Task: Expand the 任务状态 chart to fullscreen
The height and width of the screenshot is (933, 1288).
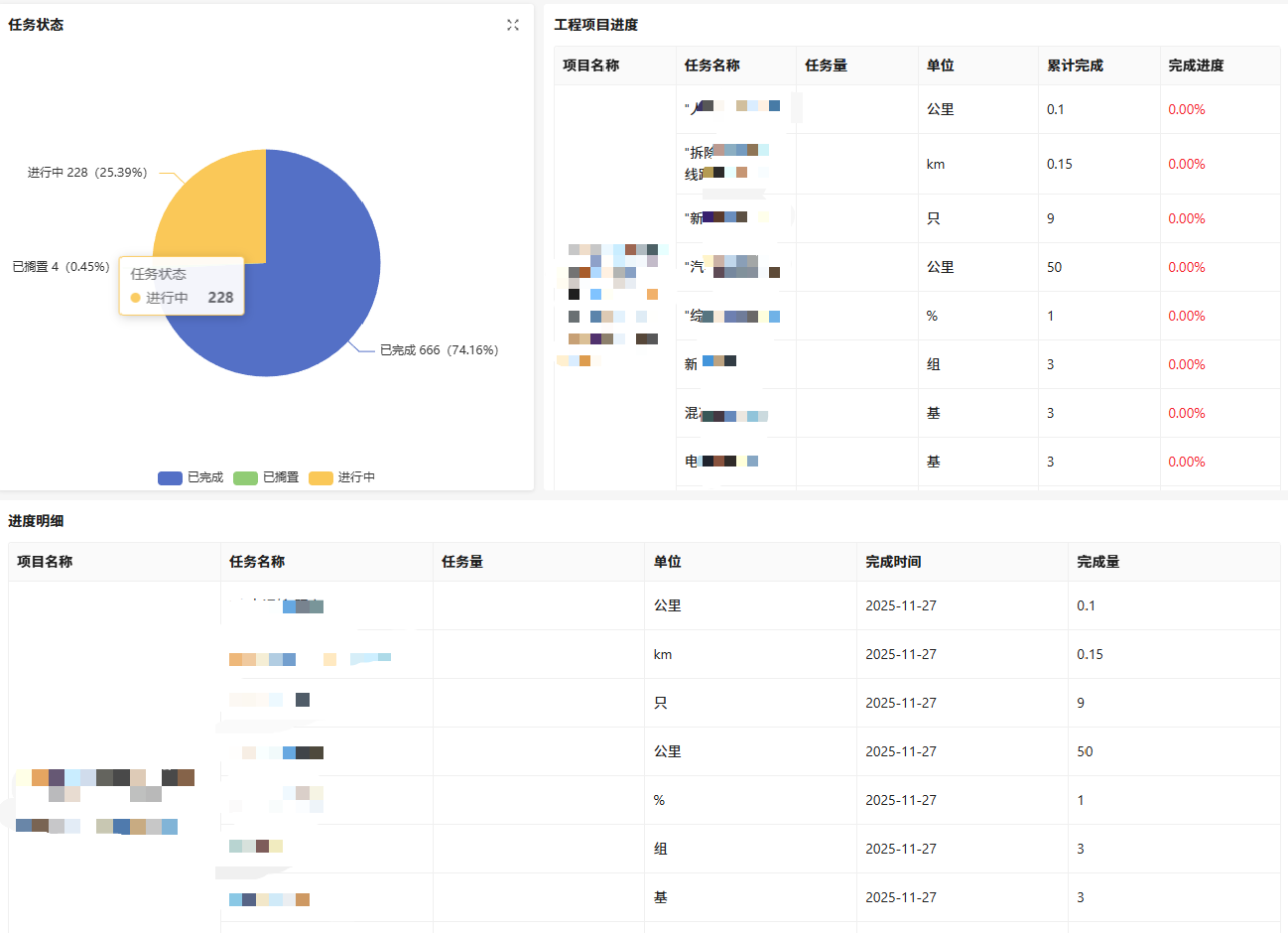Action: [513, 25]
